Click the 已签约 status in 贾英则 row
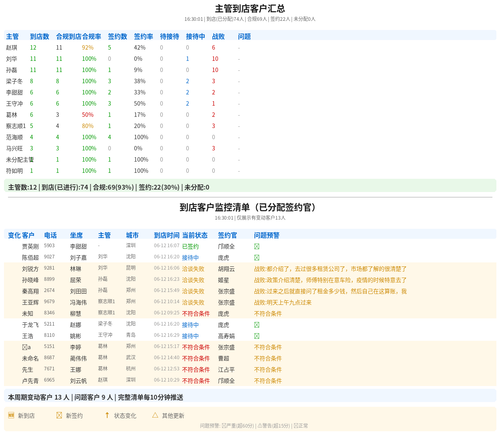The height and width of the screenshot is (448, 500). click(190, 246)
